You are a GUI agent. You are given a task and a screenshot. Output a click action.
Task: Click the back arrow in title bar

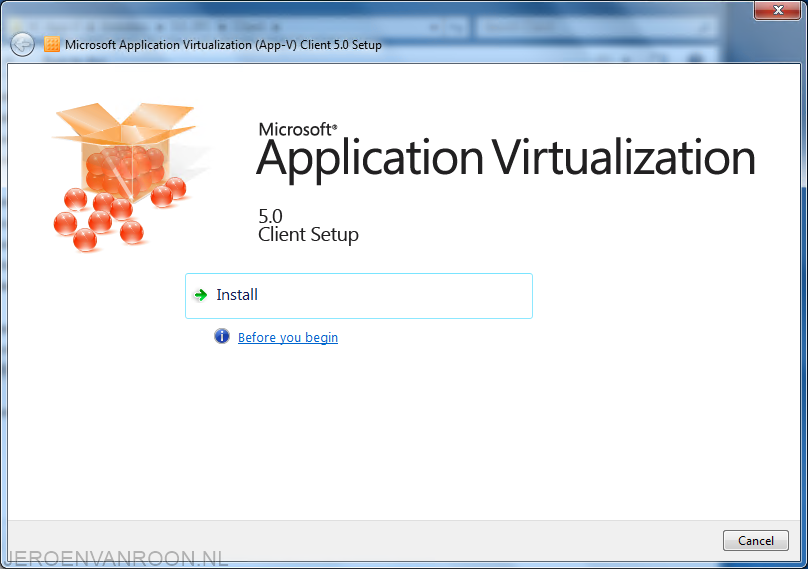(x=22, y=45)
